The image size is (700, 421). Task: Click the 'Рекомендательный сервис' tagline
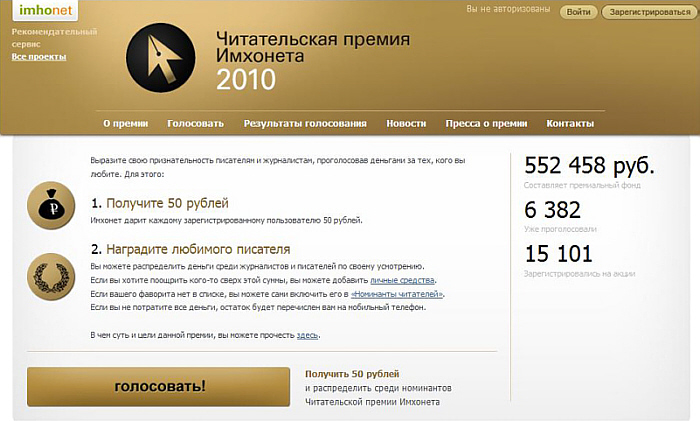coord(54,38)
